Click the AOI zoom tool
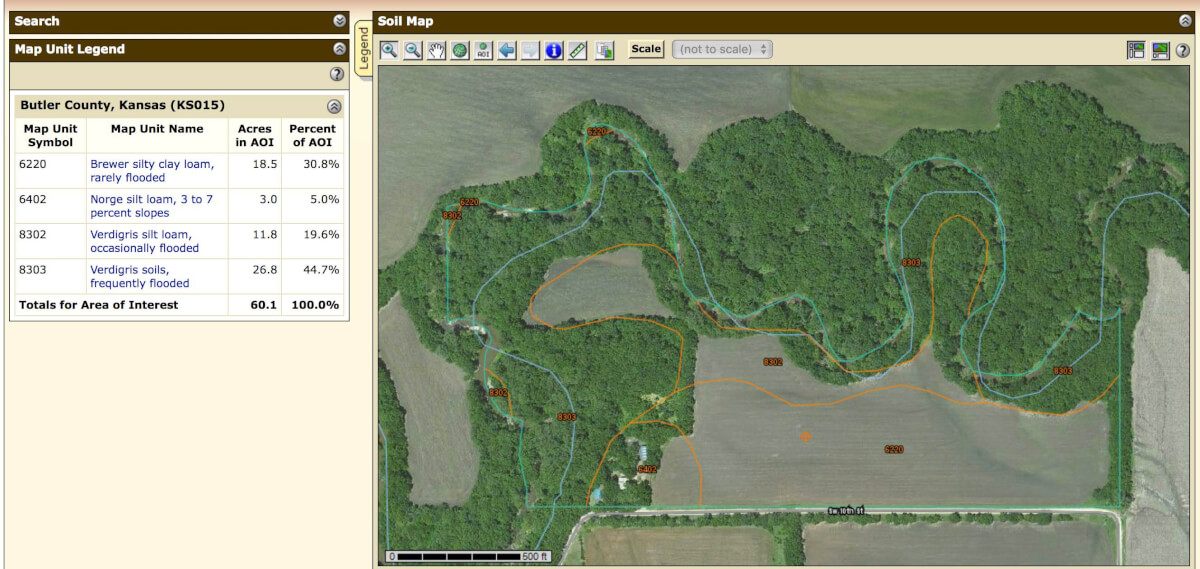The width and height of the screenshot is (1200, 569). [484, 50]
